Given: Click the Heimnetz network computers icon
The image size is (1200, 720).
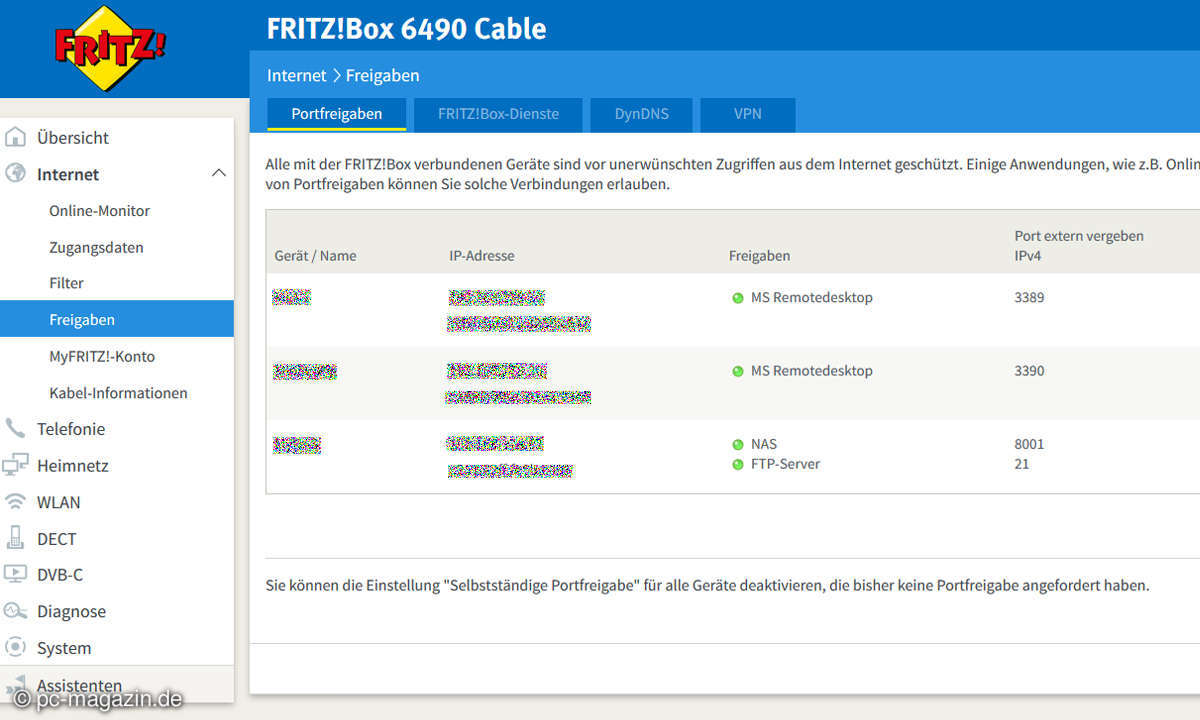Looking at the screenshot, I should pyautogui.click(x=15, y=465).
